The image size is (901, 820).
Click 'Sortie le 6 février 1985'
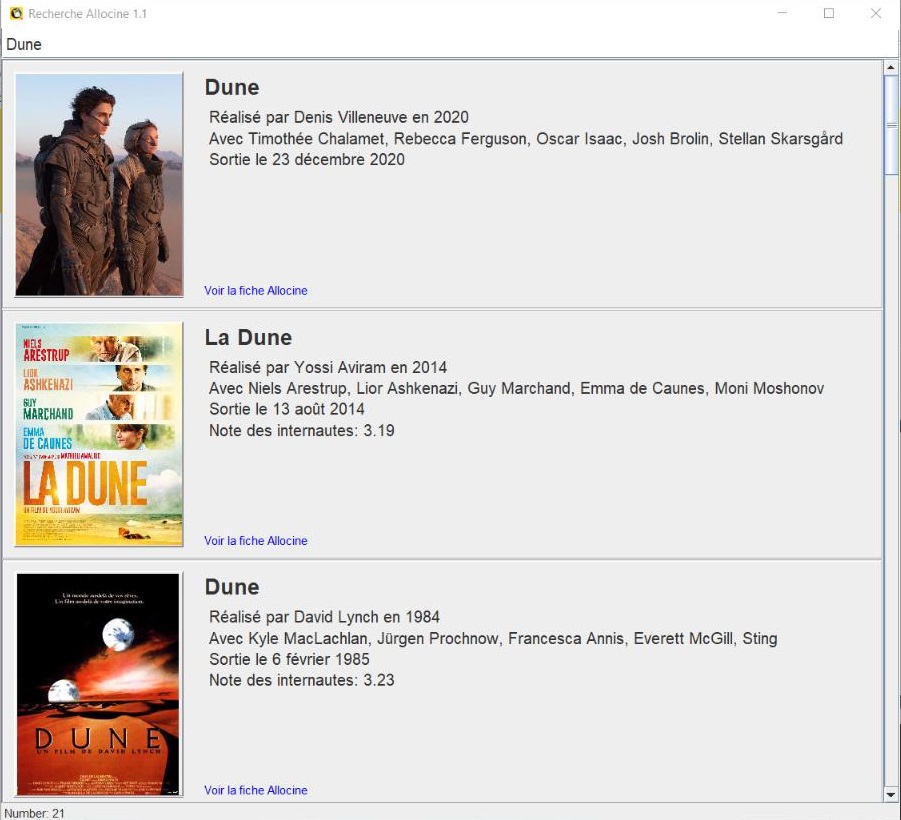(289, 659)
